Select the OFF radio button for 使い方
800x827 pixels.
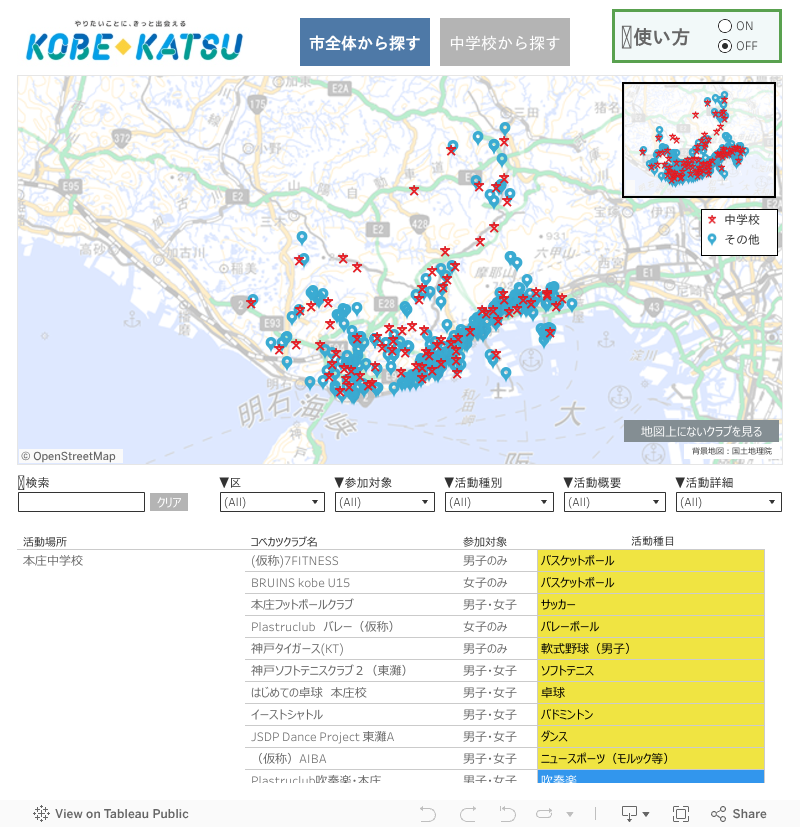pos(725,46)
